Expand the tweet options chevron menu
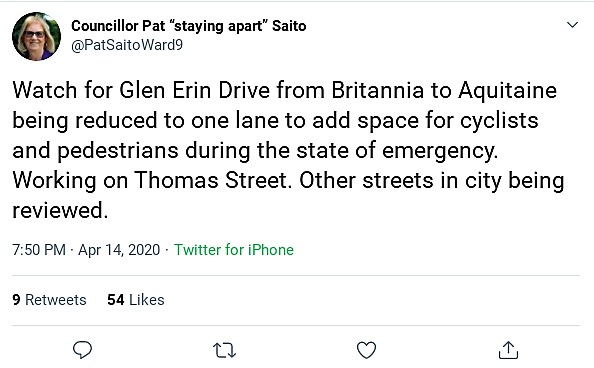This screenshot has height=368, width=594. tap(572, 25)
